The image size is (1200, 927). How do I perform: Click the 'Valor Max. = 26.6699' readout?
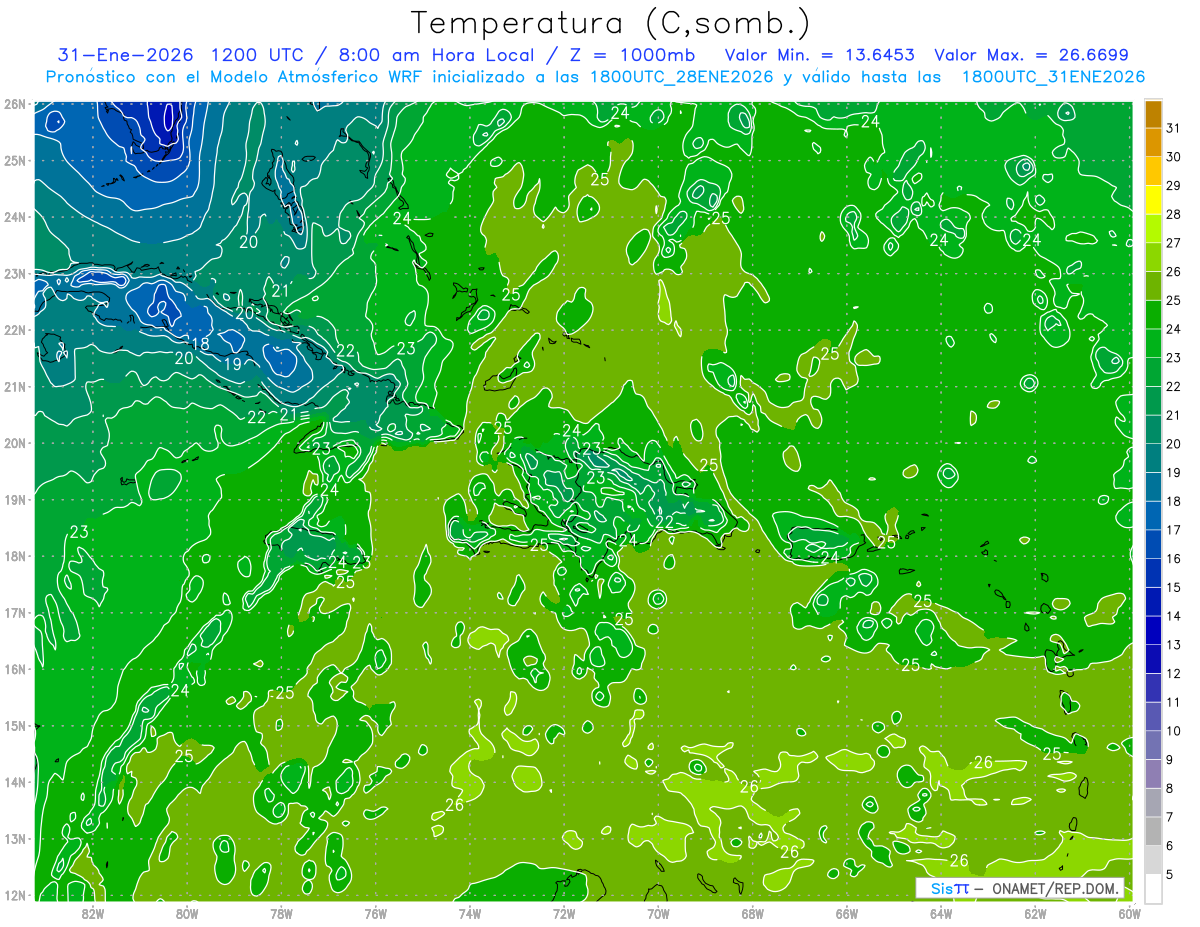click(x=1032, y=54)
